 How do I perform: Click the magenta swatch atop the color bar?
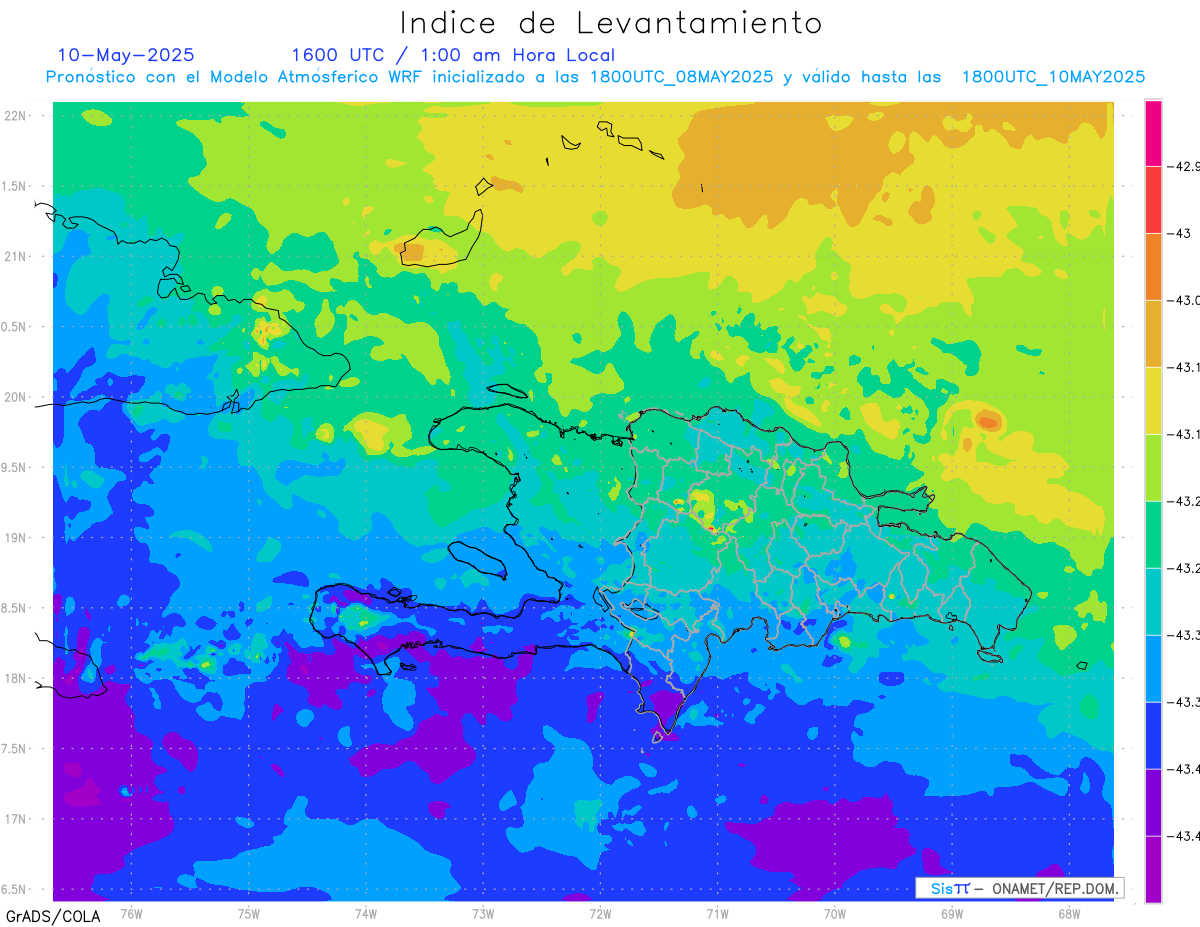1153,133
